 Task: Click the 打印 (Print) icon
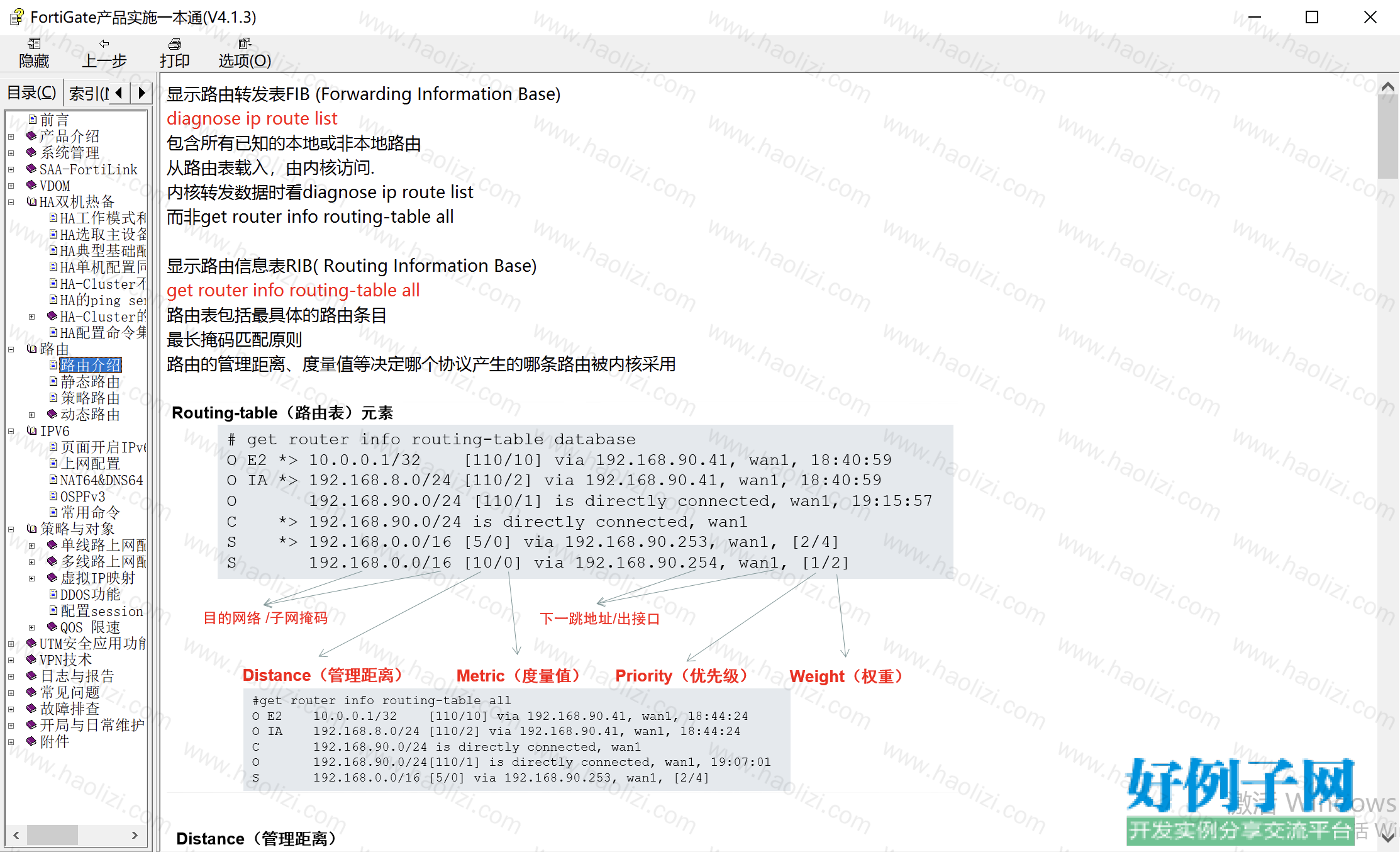coord(175,43)
